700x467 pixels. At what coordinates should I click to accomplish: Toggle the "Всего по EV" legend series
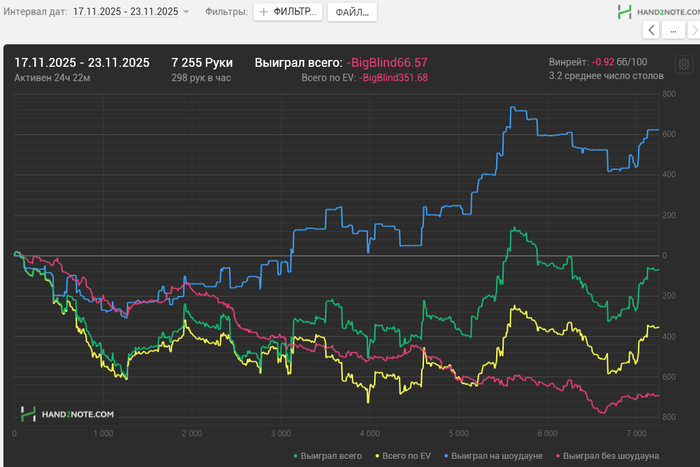410,456
